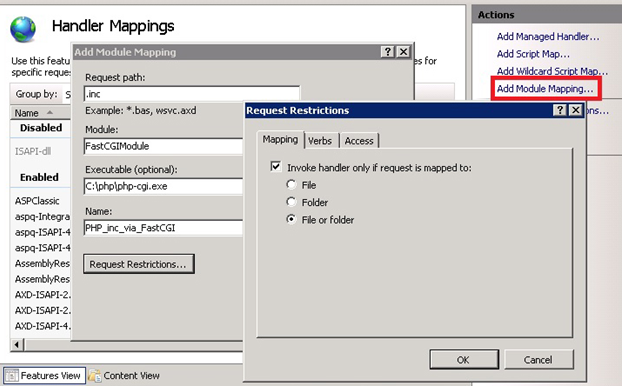This screenshot has height=387, width=624.
Task: Click the Handler Mappings globe icon
Action: (23, 29)
